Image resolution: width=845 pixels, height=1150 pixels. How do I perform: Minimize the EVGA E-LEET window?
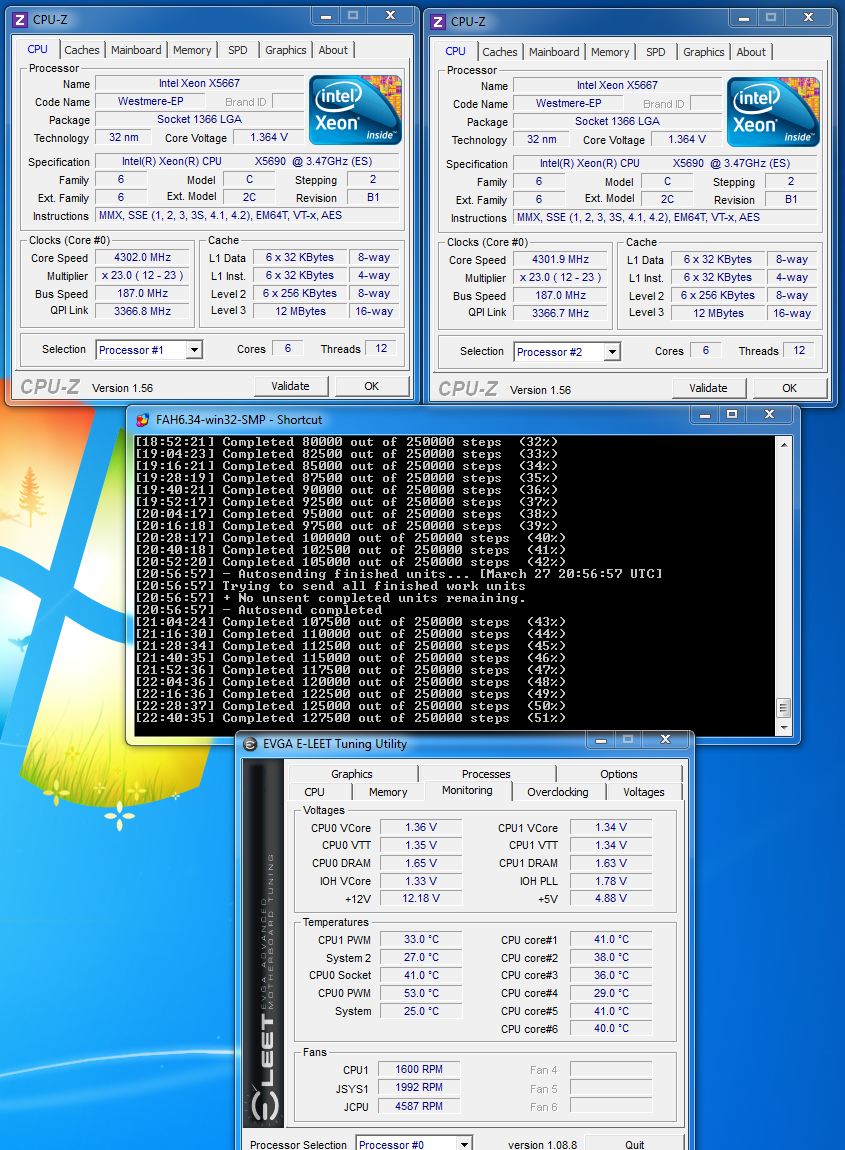pyautogui.click(x=601, y=739)
